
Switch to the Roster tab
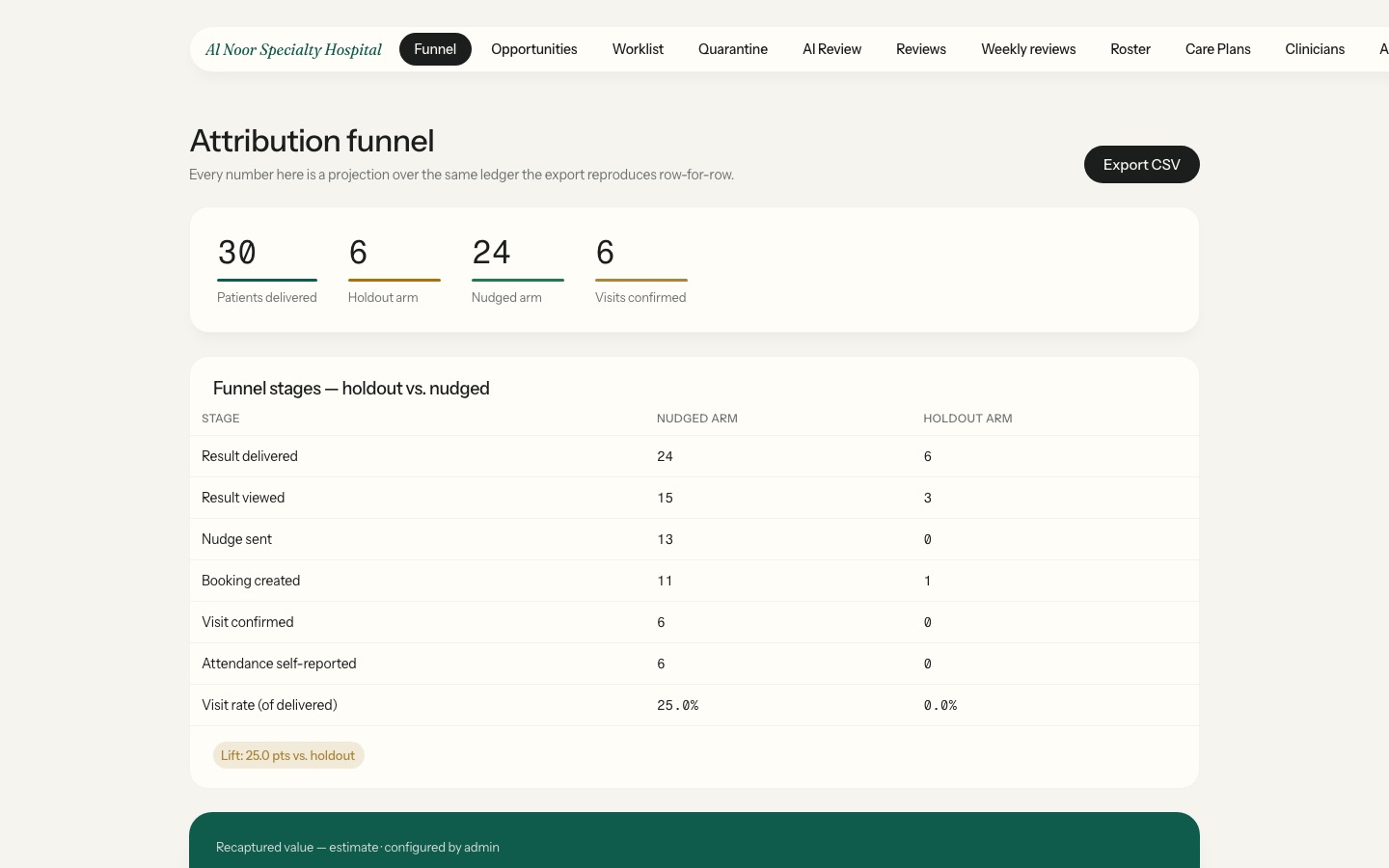tap(1130, 49)
